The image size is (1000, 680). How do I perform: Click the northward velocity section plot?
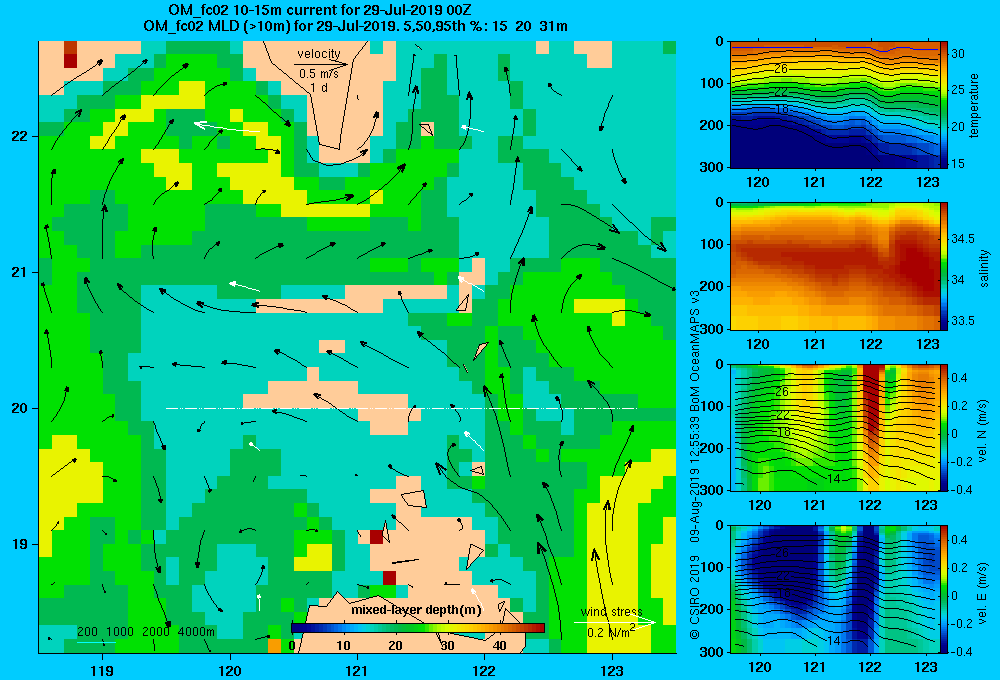click(x=834, y=427)
